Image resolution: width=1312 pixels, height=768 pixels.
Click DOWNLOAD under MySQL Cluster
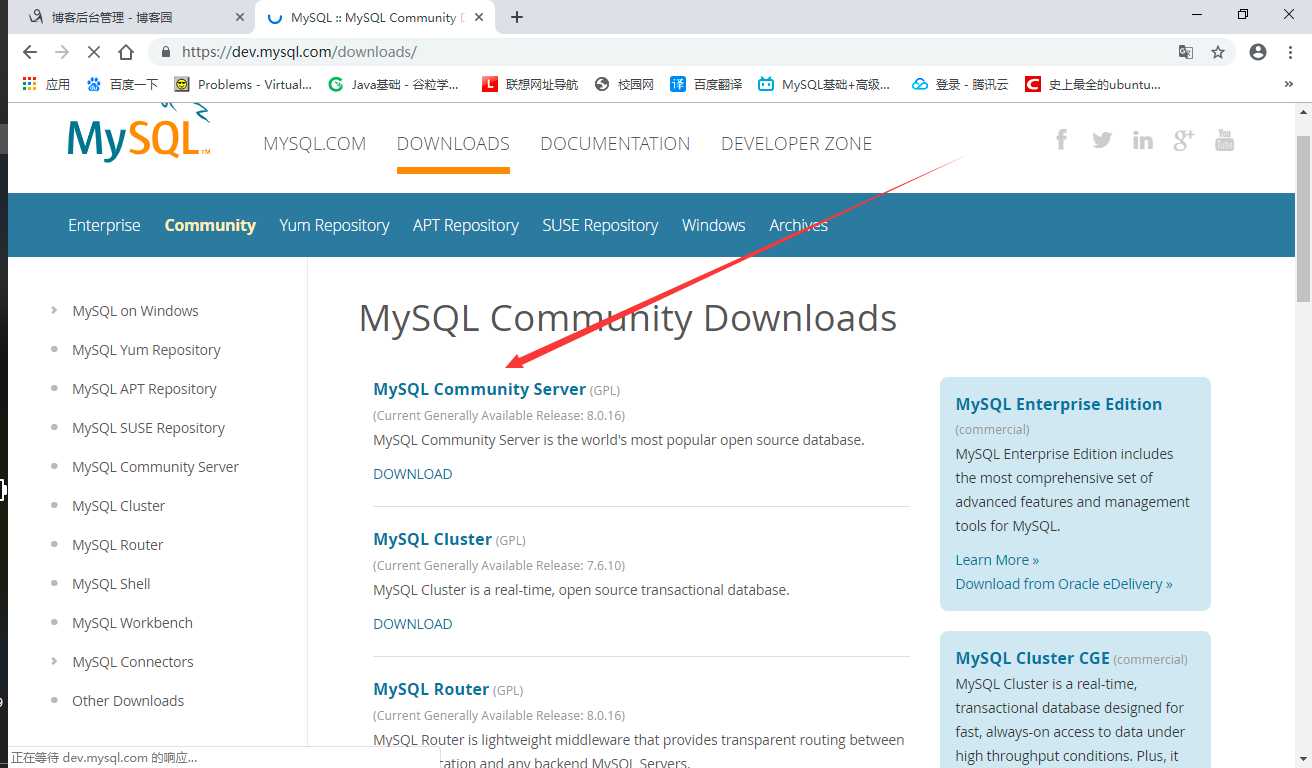pos(412,624)
